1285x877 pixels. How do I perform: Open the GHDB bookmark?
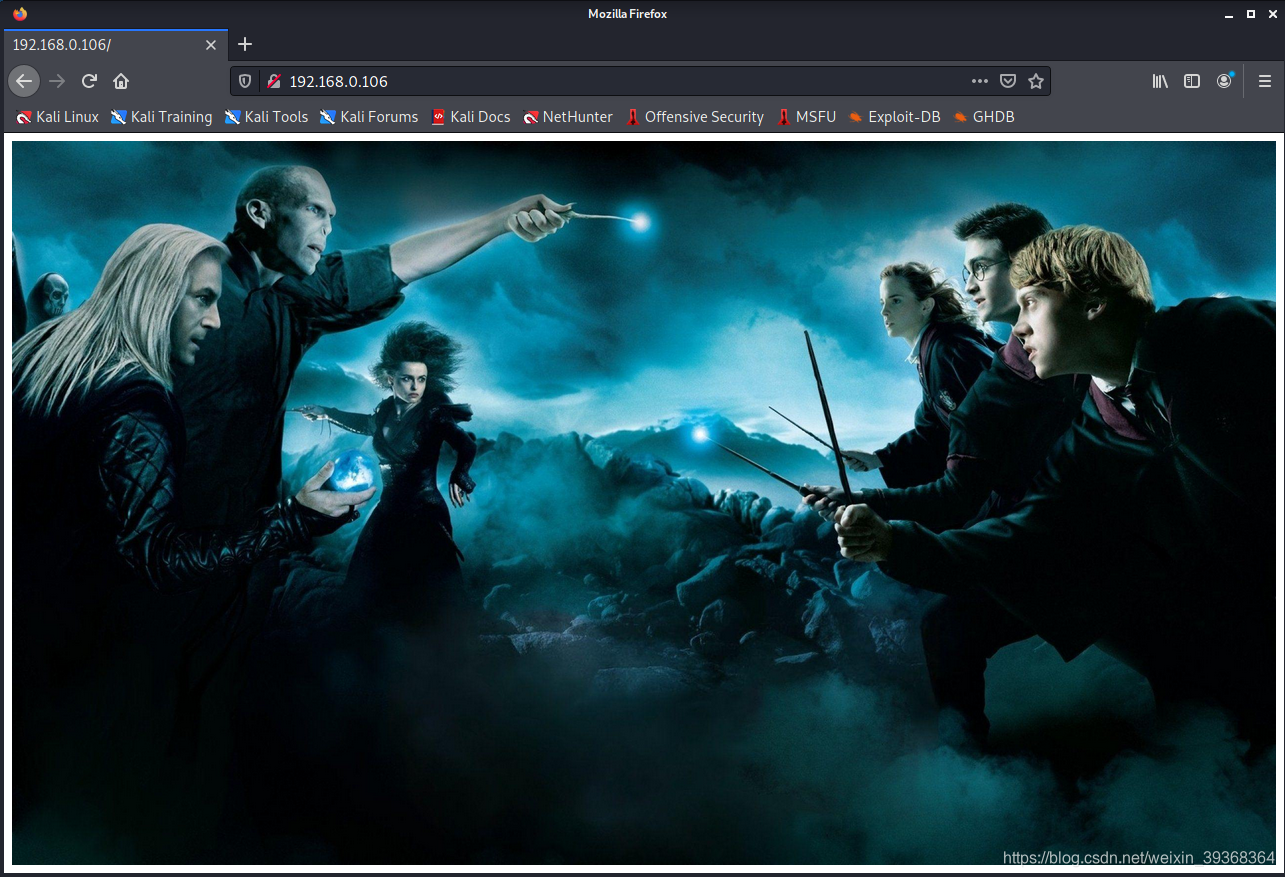point(984,117)
